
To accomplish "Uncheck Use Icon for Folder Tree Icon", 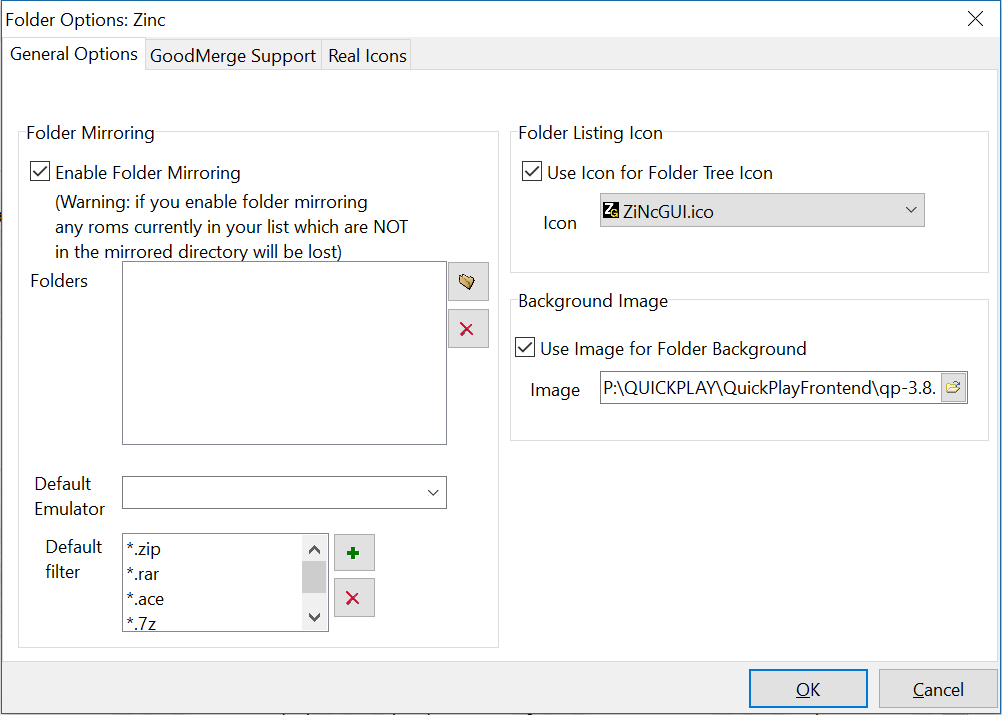I will (x=532, y=172).
